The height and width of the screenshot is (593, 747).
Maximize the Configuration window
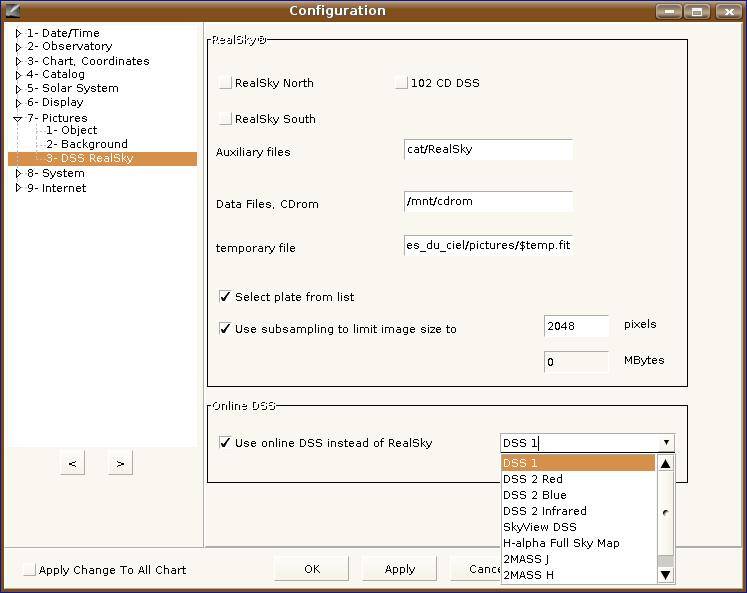pyautogui.click(x=697, y=11)
